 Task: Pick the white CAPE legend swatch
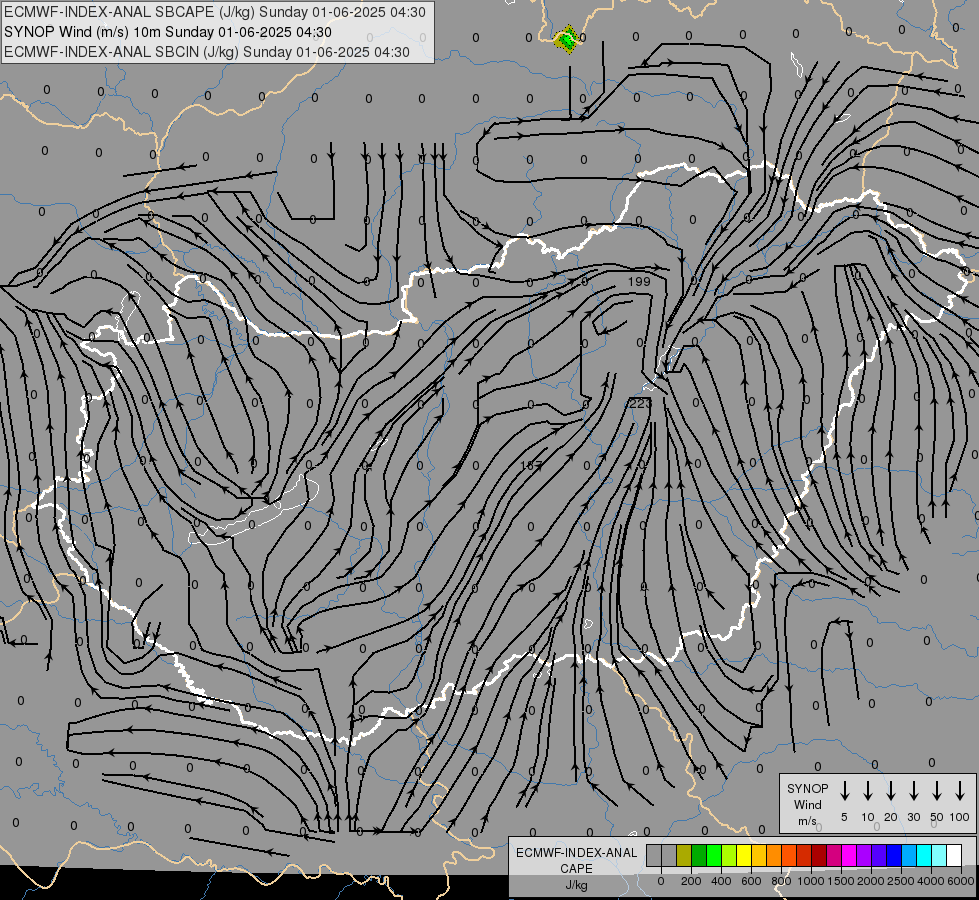(954, 855)
